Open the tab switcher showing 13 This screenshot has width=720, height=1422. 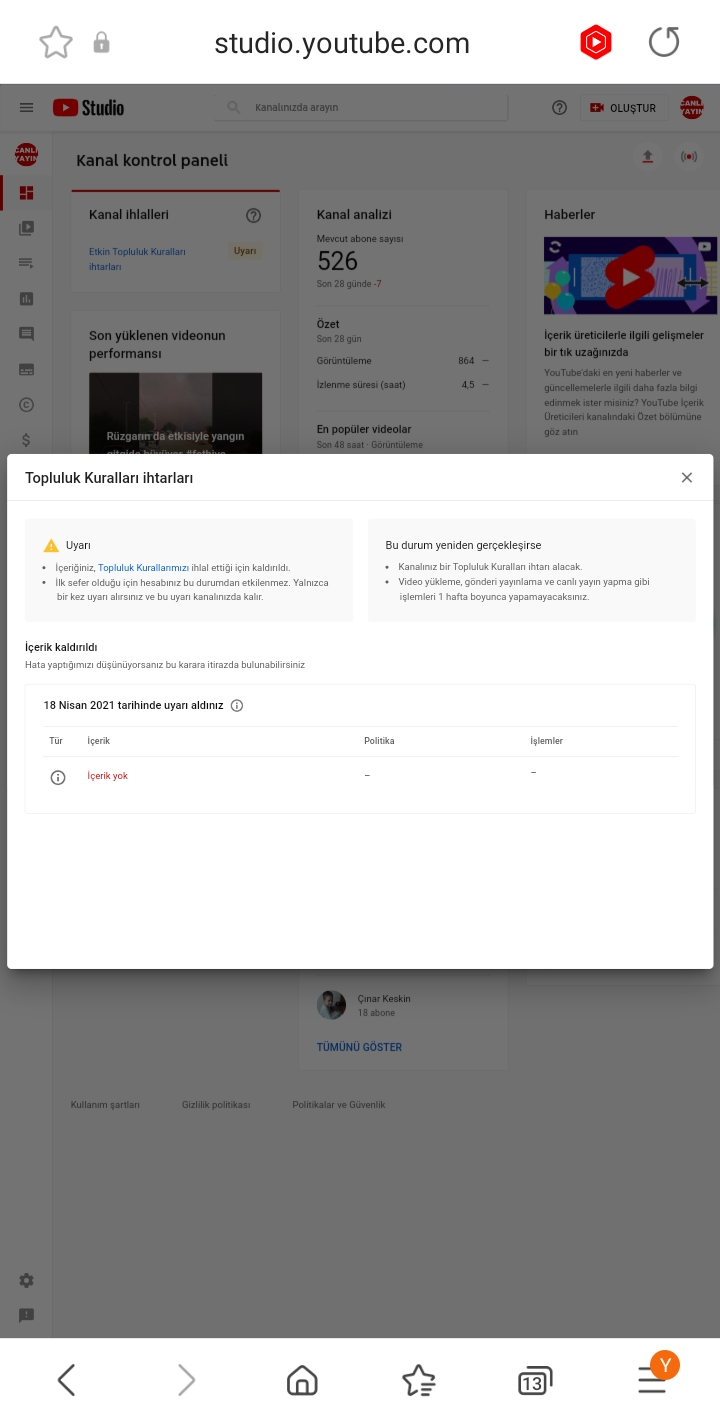[x=534, y=1381]
